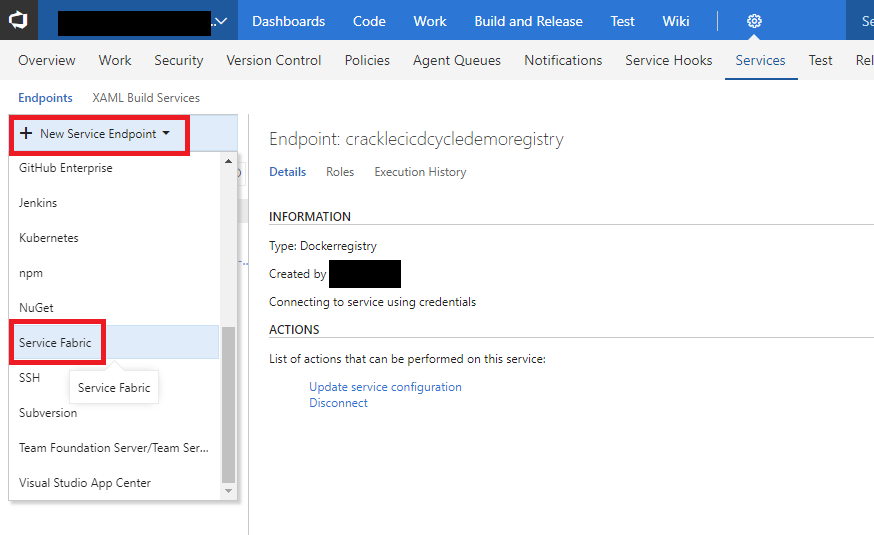Image resolution: width=874 pixels, height=535 pixels.
Task: Choose NuGet from the endpoint list
Action: [x=114, y=308]
